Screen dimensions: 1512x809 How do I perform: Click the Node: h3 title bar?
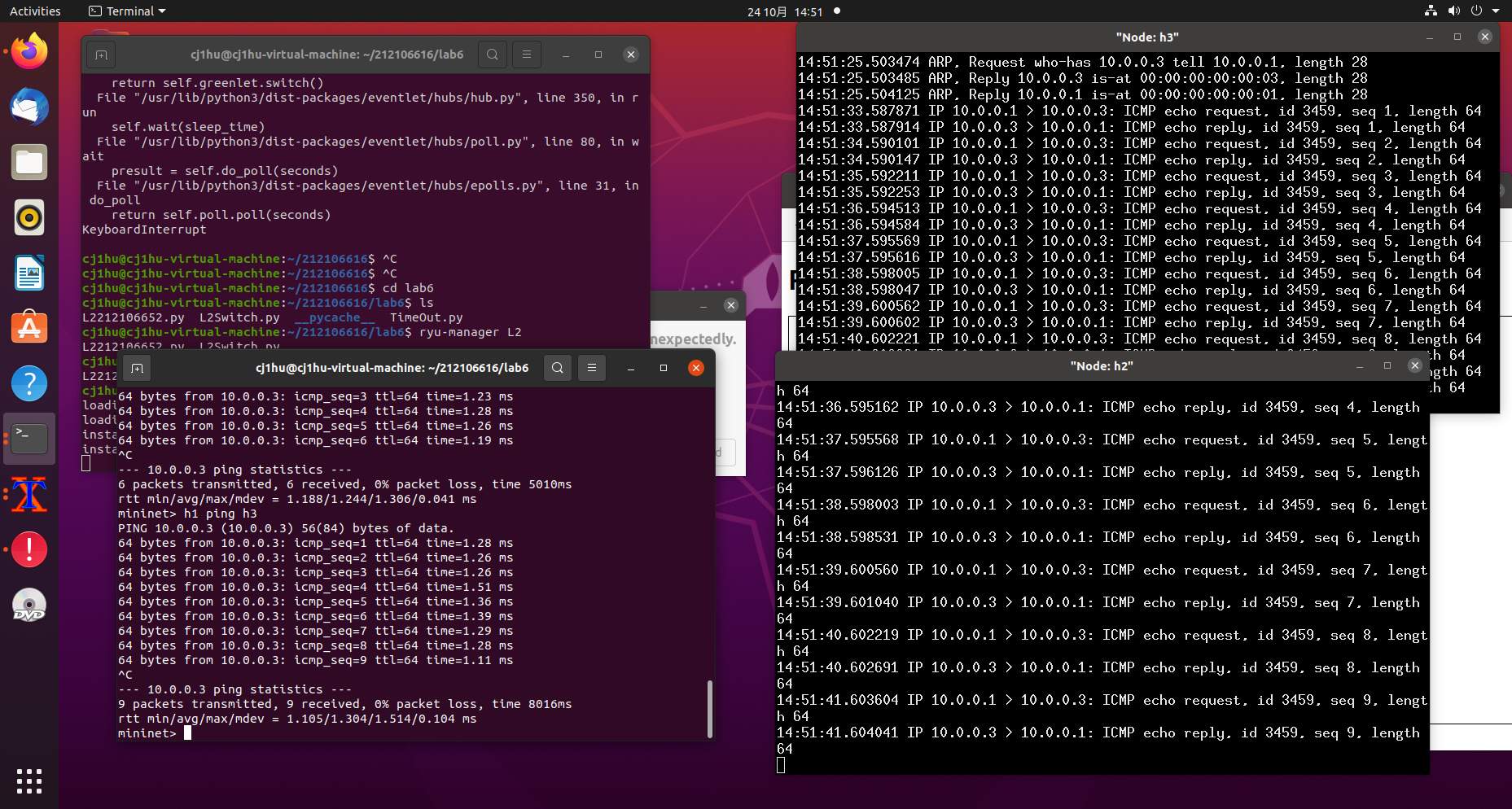(1147, 37)
